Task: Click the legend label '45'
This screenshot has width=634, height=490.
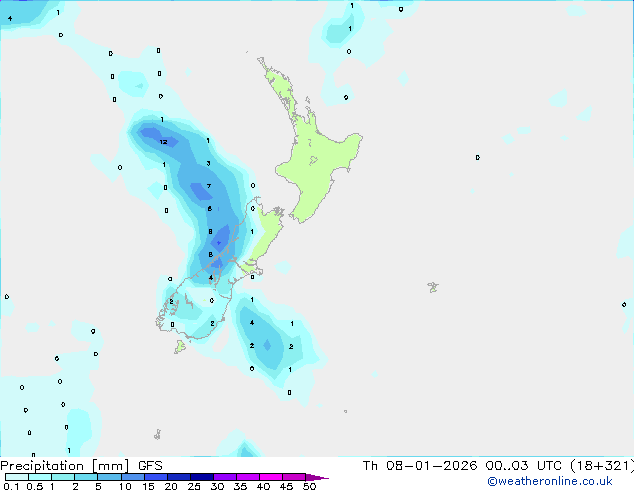Action: tap(286, 486)
